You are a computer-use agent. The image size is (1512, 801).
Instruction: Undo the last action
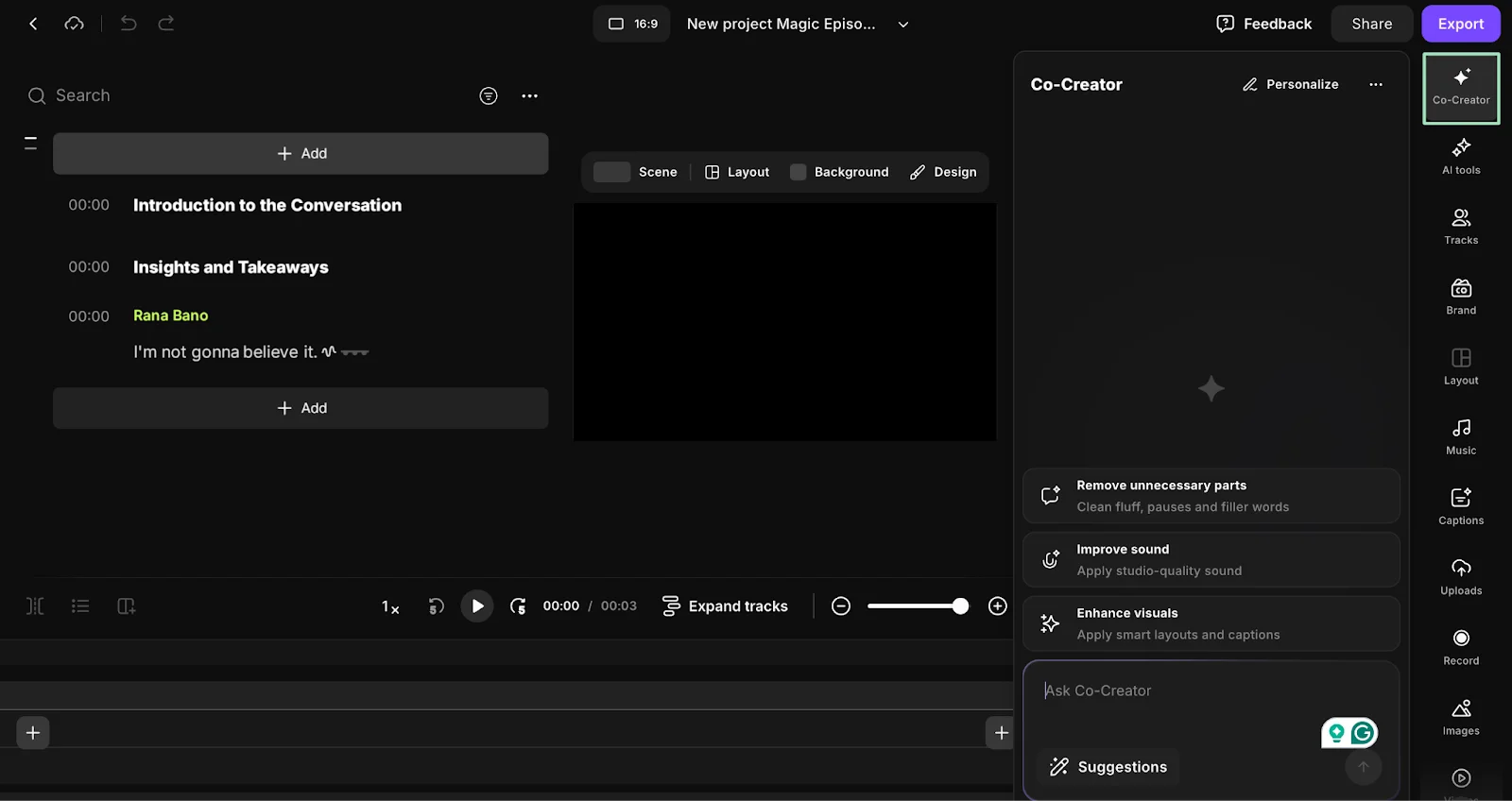(129, 24)
